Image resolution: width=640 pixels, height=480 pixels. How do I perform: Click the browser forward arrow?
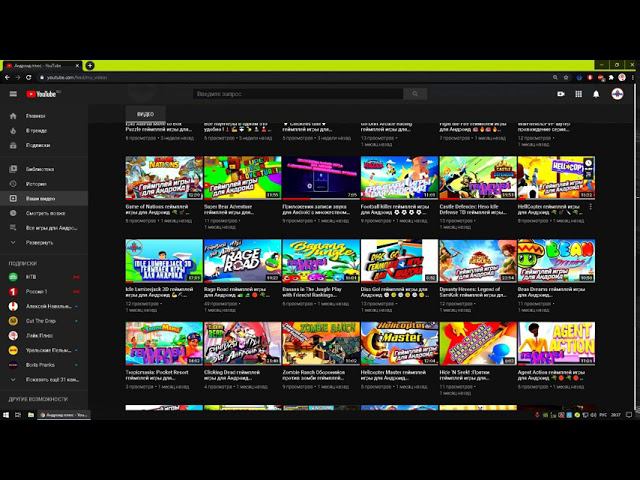(x=18, y=77)
